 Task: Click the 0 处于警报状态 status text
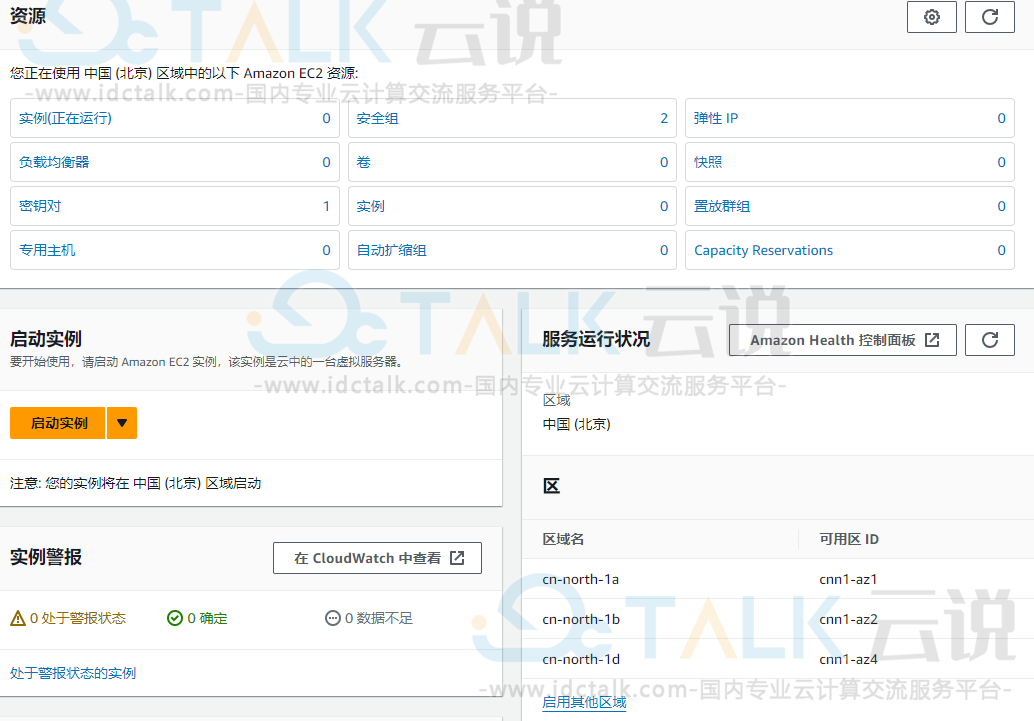click(x=77, y=618)
